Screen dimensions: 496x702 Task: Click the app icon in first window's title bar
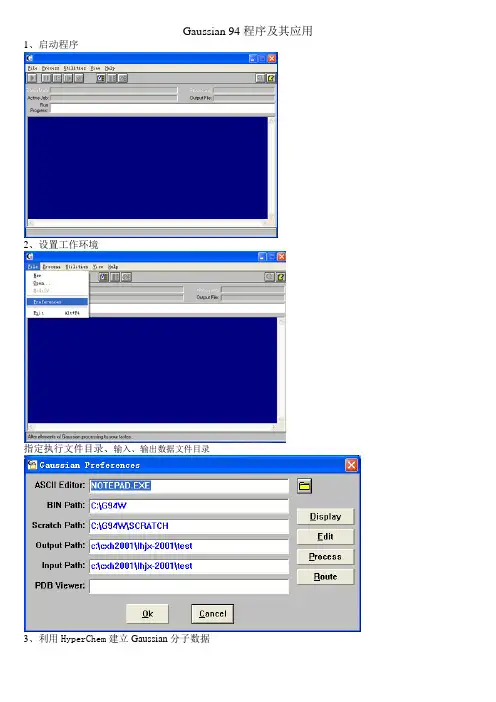(30, 58)
